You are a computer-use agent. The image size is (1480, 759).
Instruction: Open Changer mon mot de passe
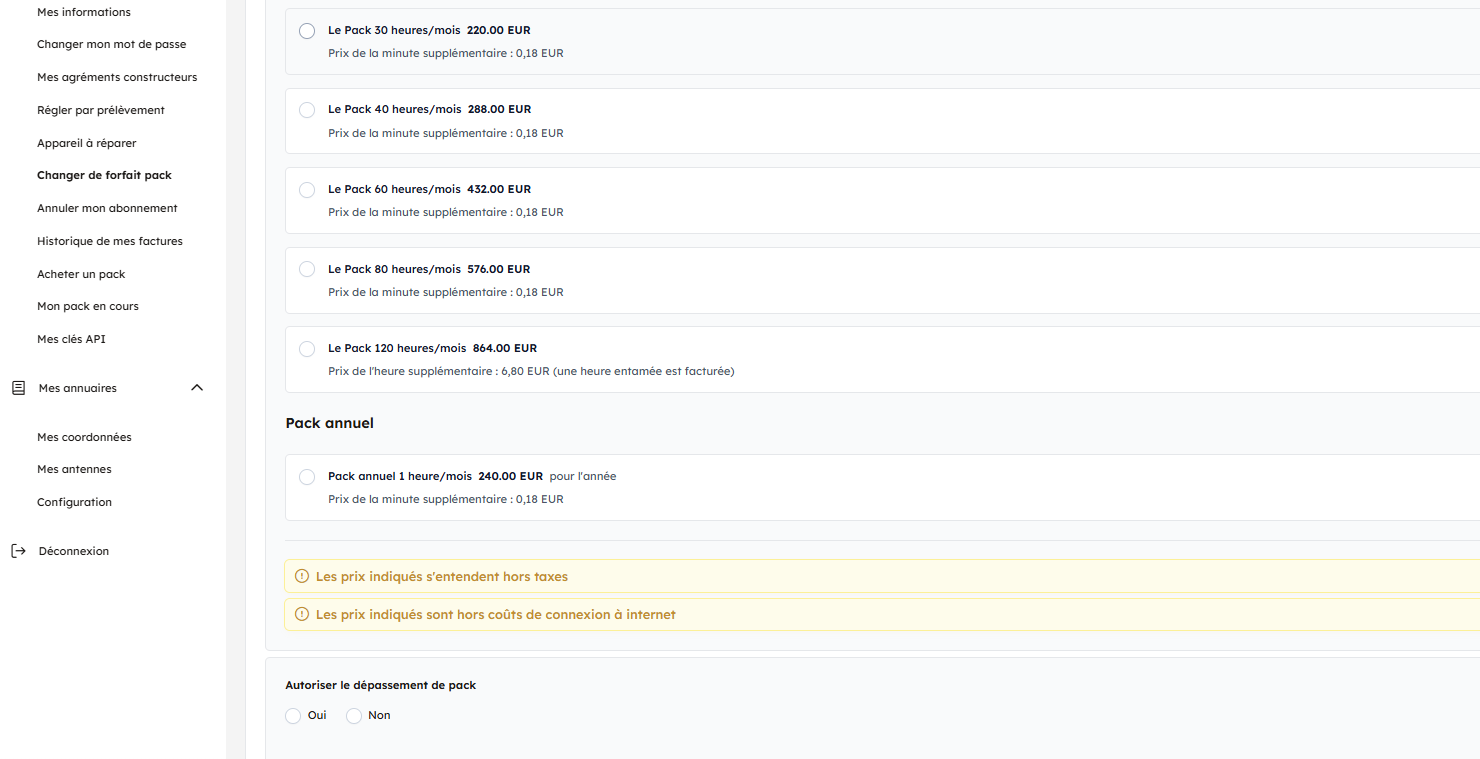[112, 44]
